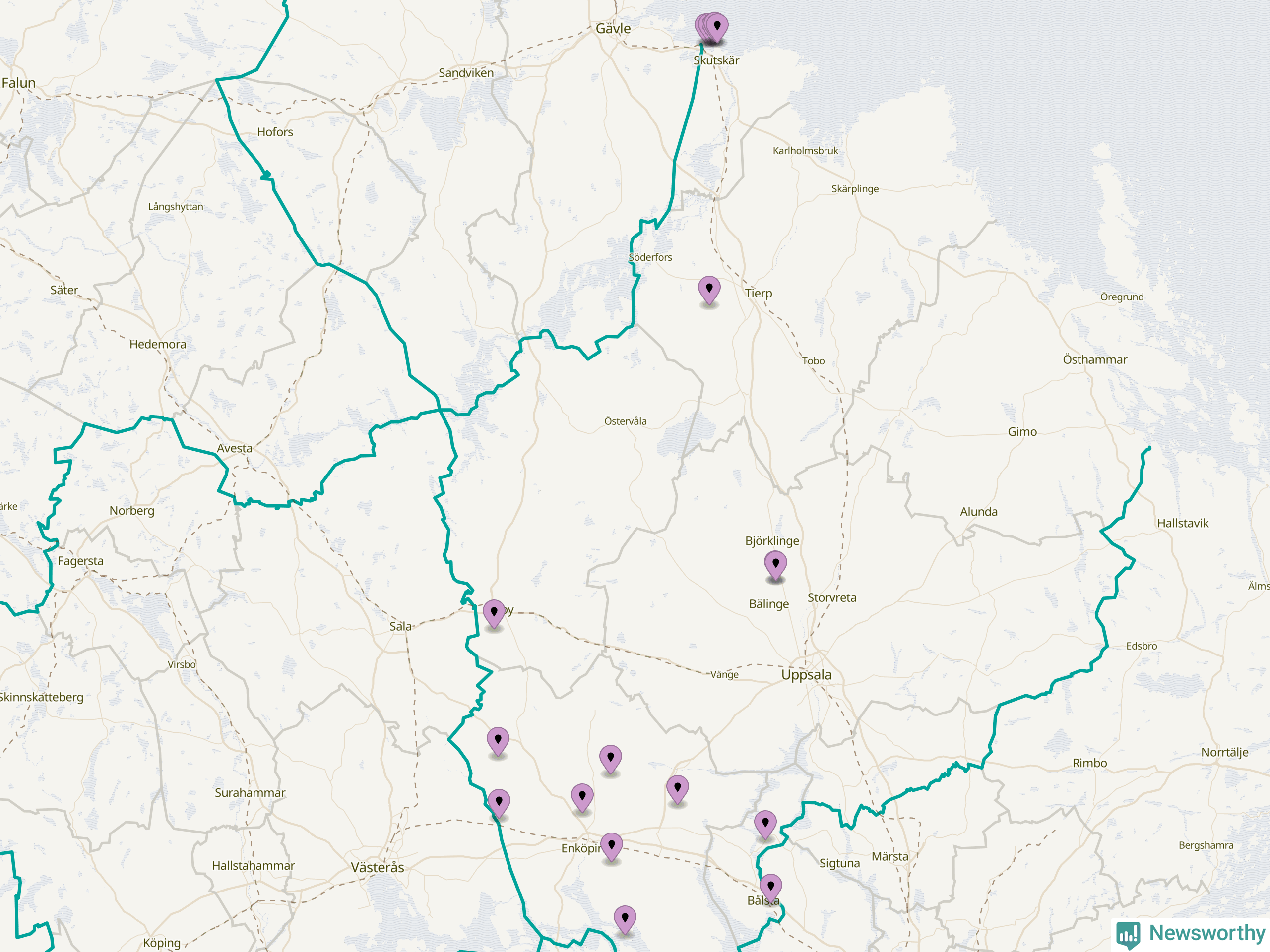Screen dimensions: 1270x952
Task: Click the Skinnskatteberg label
Action: (x=41, y=697)
